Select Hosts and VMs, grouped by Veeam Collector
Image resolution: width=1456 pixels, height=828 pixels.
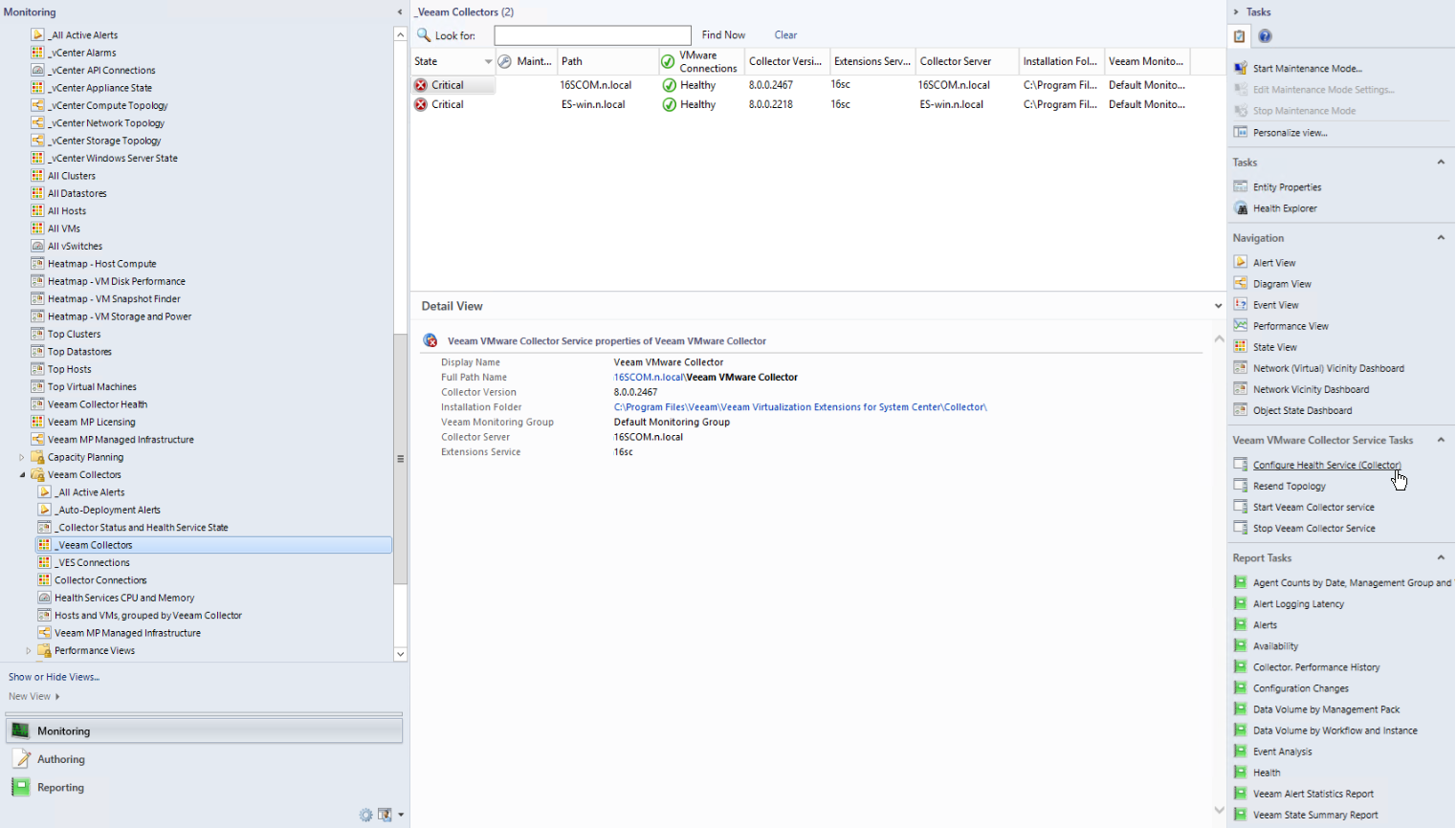(148, 616)
